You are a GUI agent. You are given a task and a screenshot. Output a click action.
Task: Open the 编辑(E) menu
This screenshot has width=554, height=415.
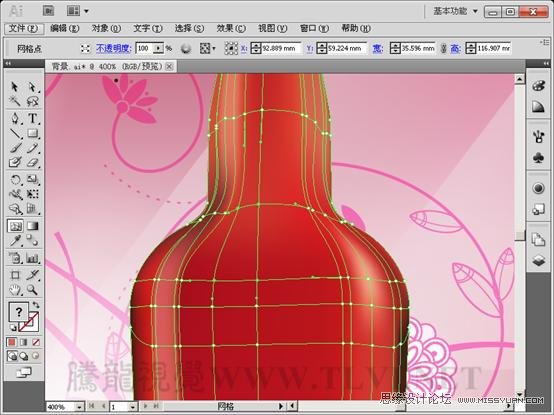click(x=65, y=28)
